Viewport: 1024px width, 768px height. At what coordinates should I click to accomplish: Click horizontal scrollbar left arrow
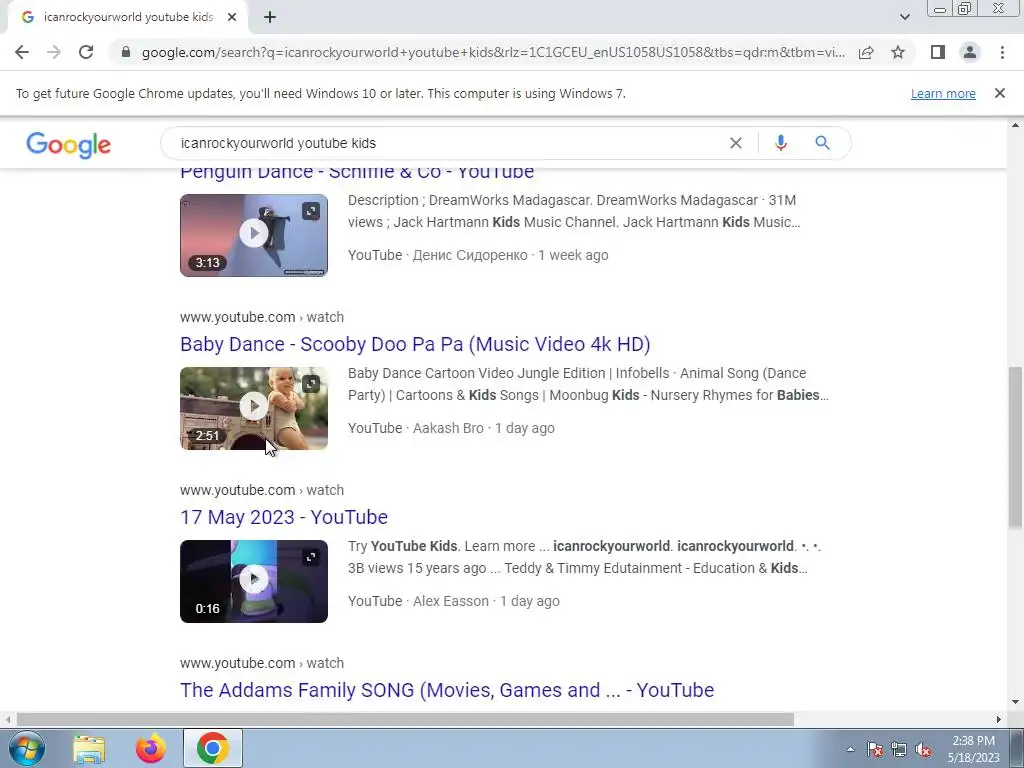coord(8,719)
